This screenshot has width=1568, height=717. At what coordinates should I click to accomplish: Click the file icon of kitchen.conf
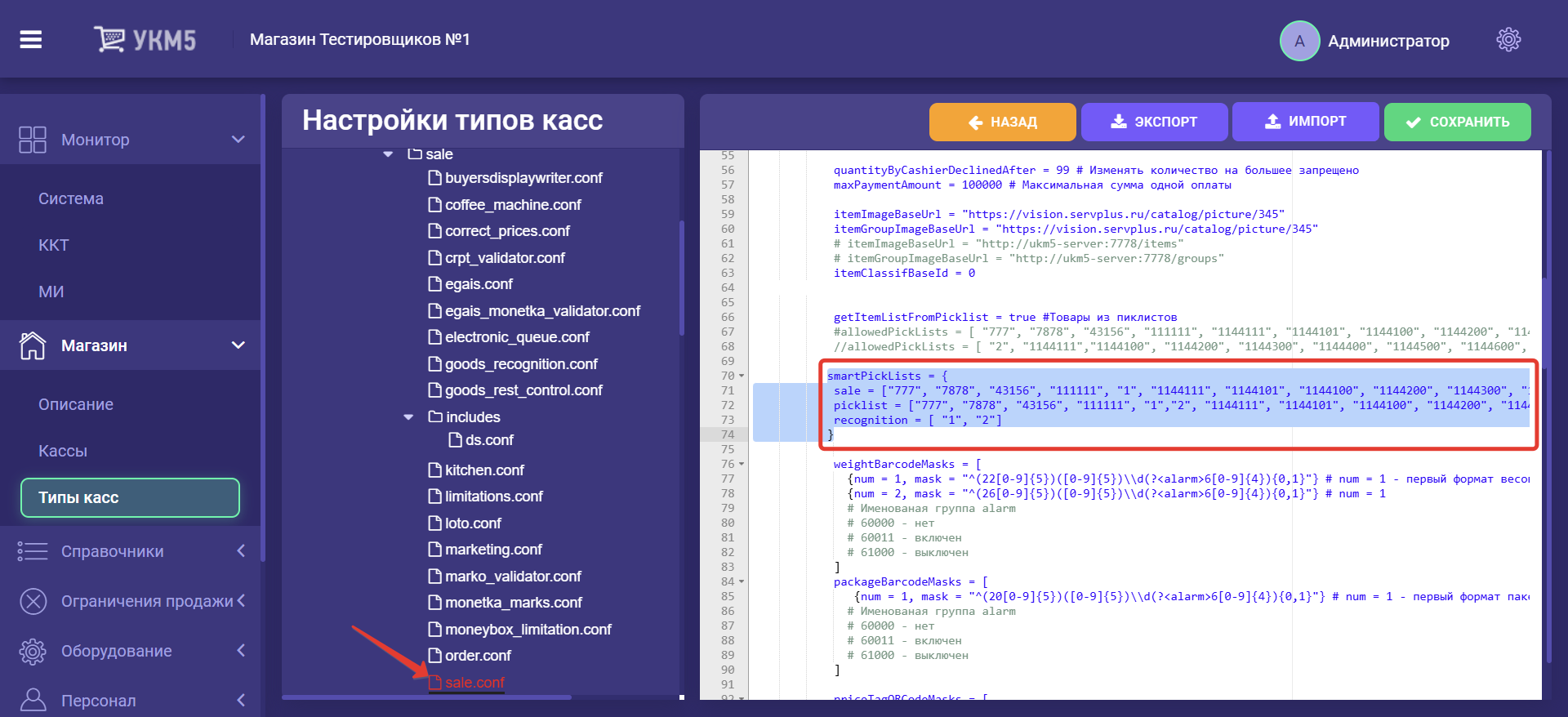pos(435,470)
